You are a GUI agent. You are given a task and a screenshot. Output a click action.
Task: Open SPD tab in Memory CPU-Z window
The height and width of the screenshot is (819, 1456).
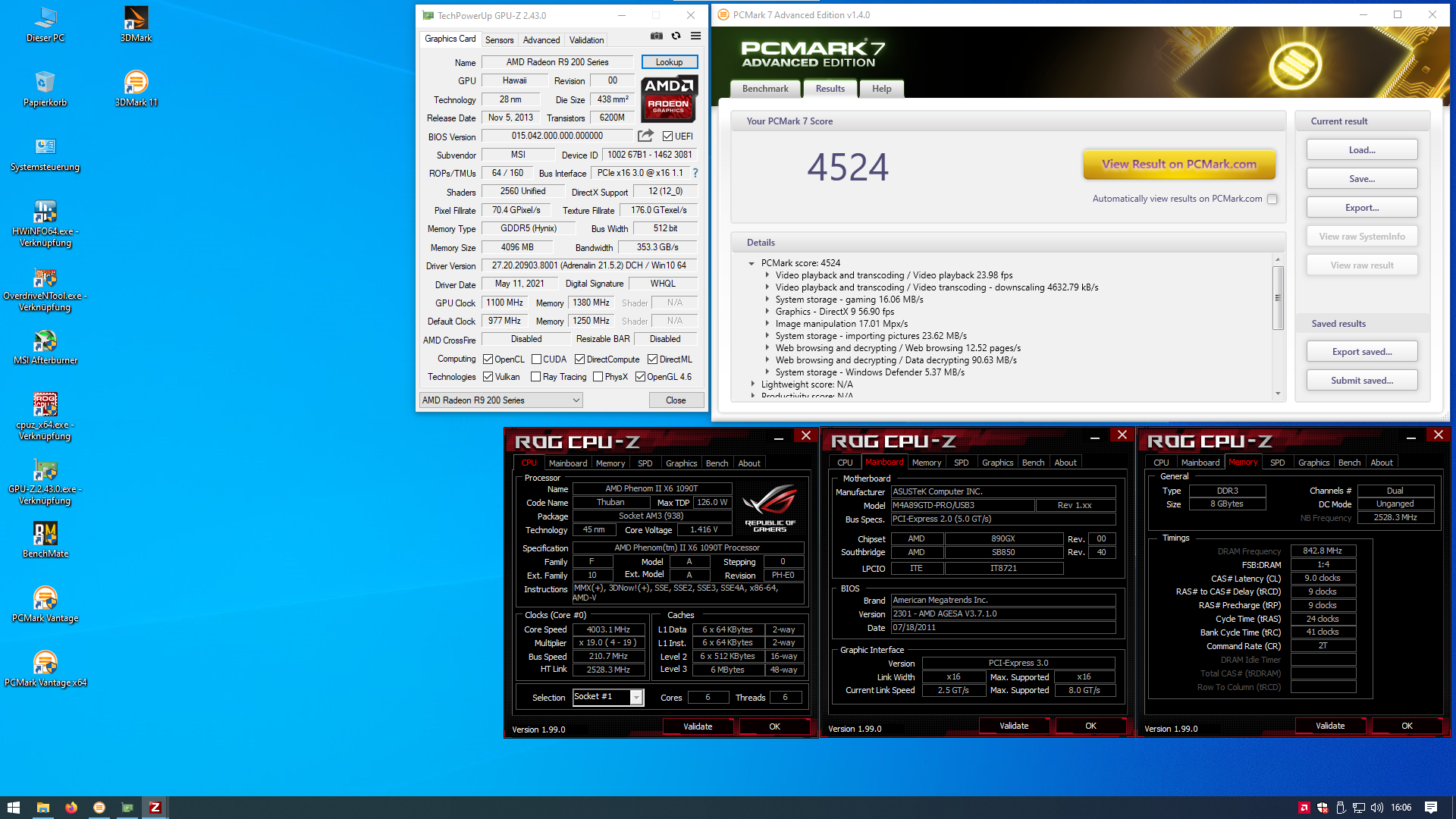tap(1277, 463)
